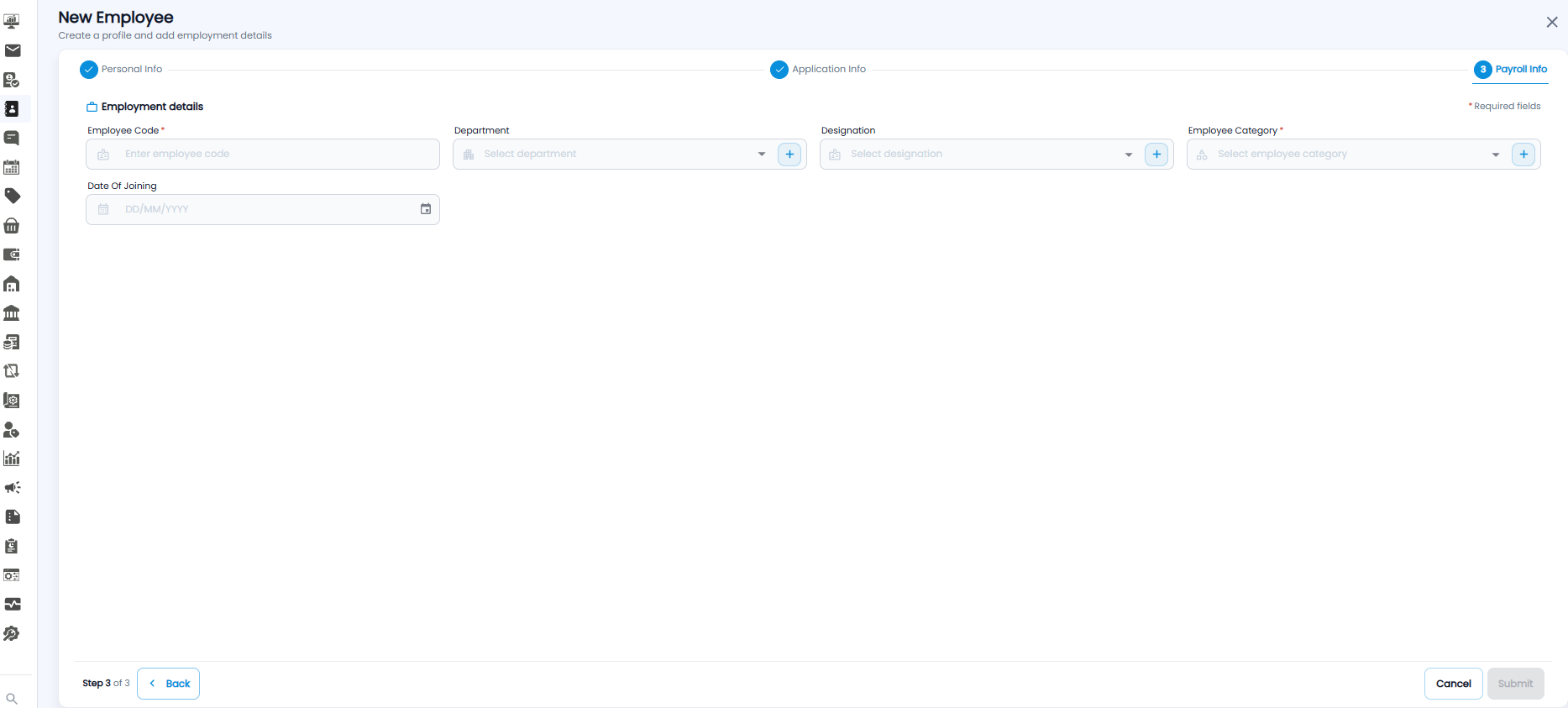This screenshot has height=708, width=1568.
Task: Focus the Enter employee code field
Action: click(263, 155)
